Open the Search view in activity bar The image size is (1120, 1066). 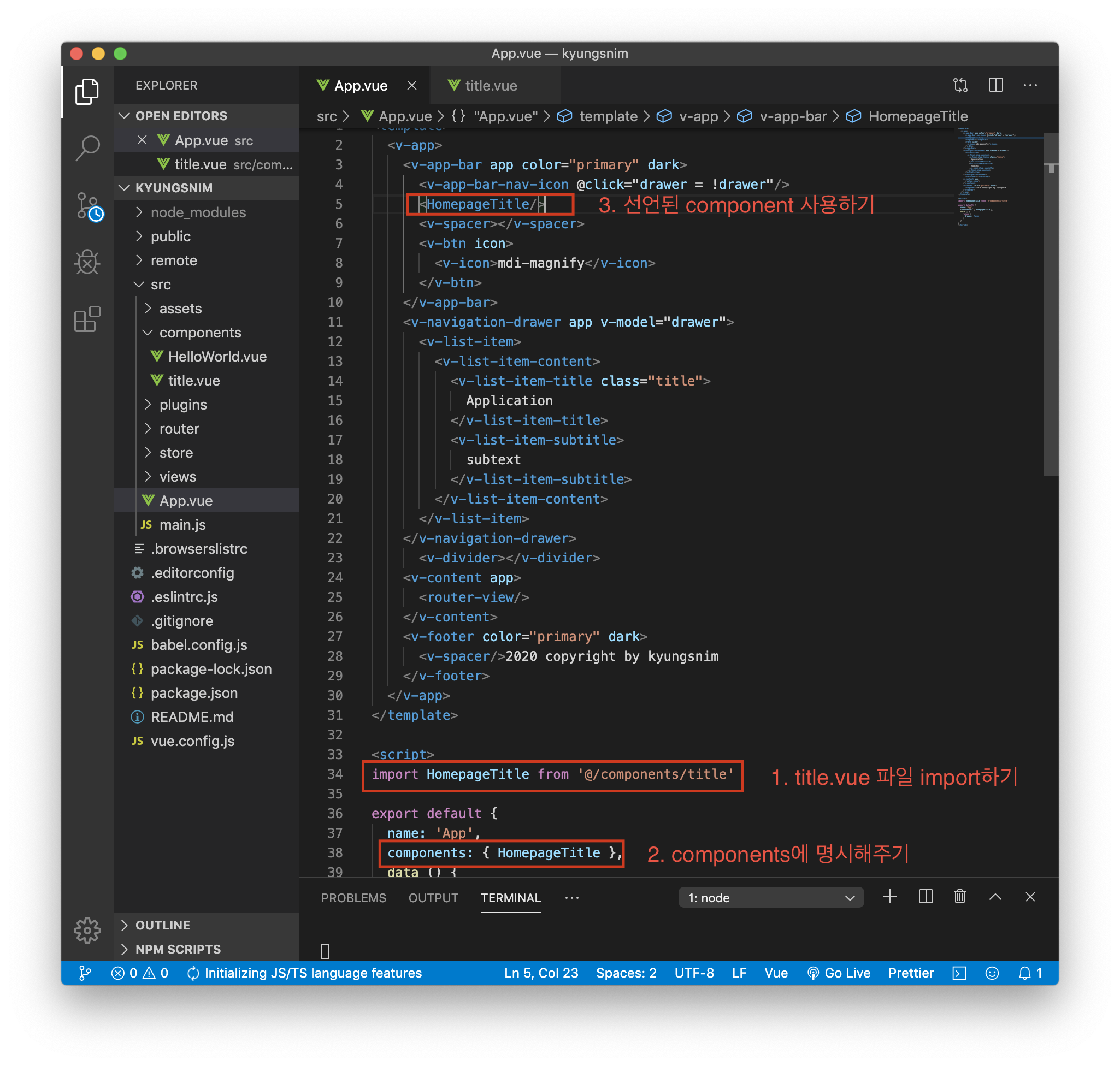(87, 149)
